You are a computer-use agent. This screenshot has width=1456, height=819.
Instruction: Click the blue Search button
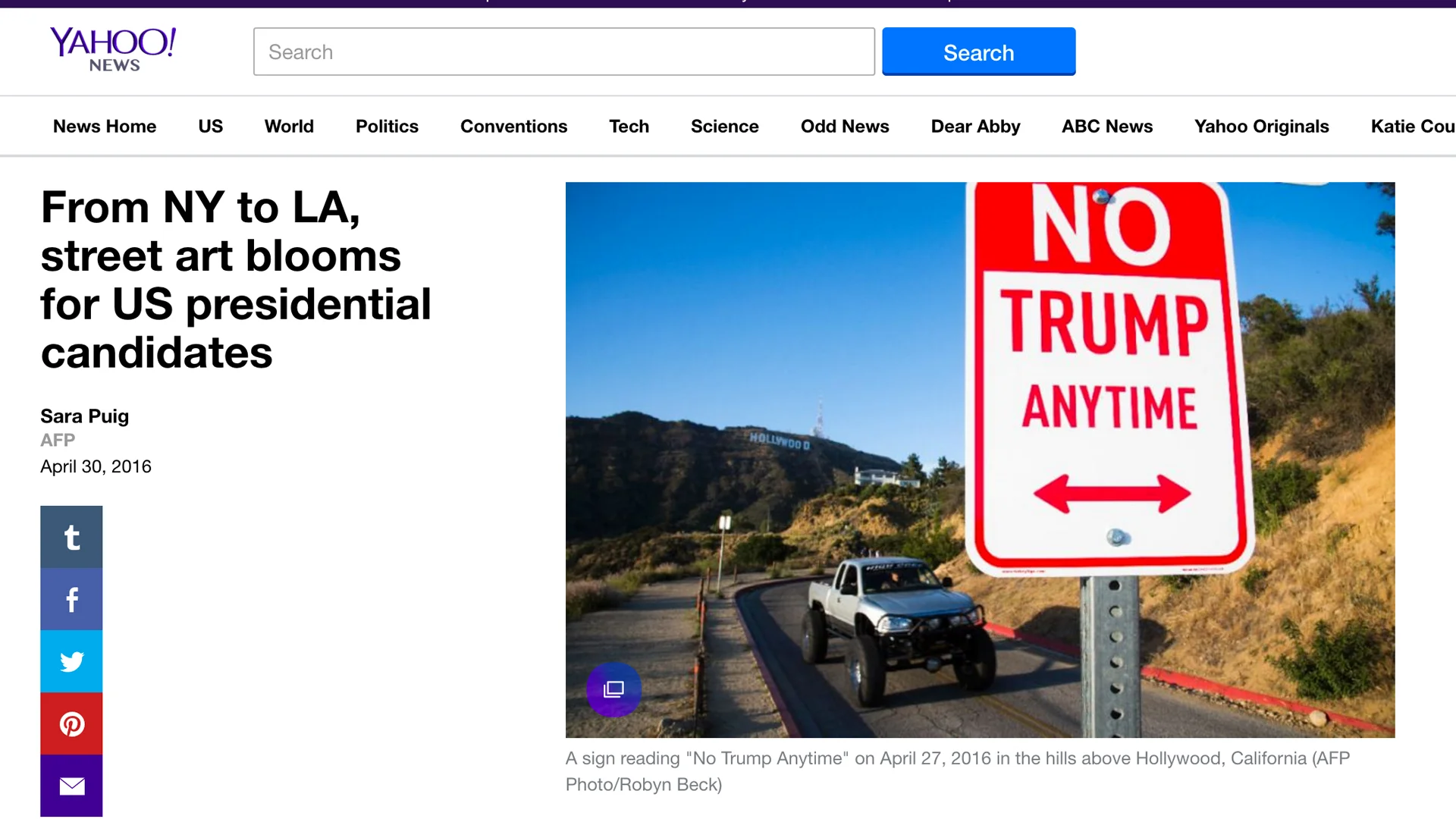(978, 52)
